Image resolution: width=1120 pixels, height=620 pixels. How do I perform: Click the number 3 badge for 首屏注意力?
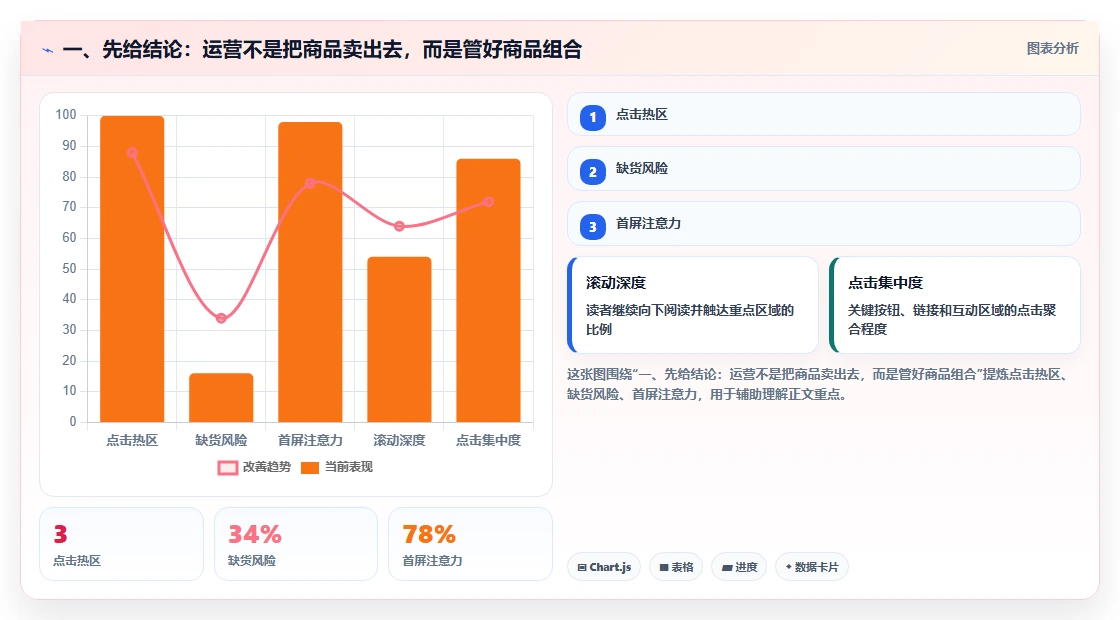(592, 226)
